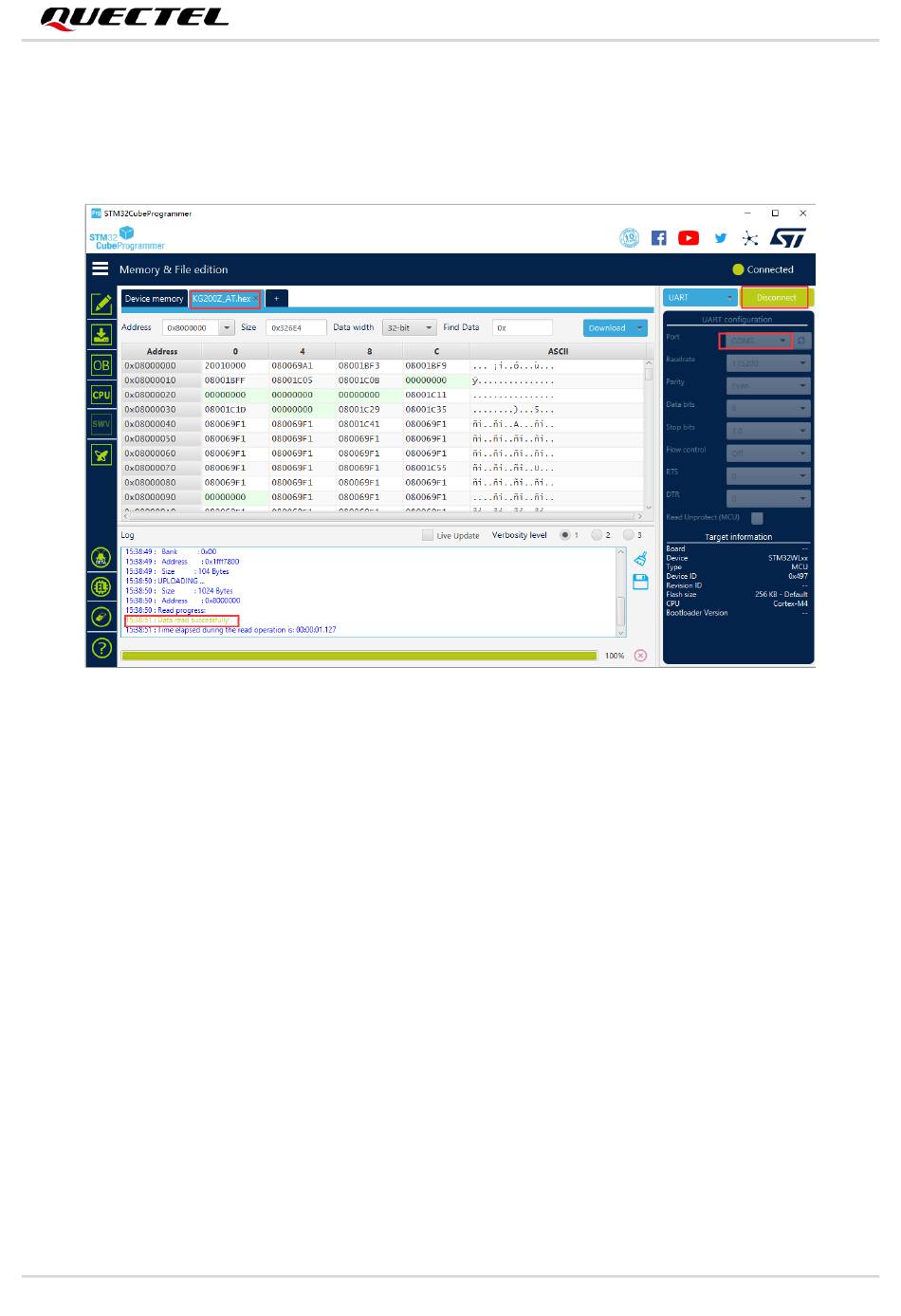Select verbosity level 2
901x1316 pixels.
pyautogui.click(x=597, y=535)
